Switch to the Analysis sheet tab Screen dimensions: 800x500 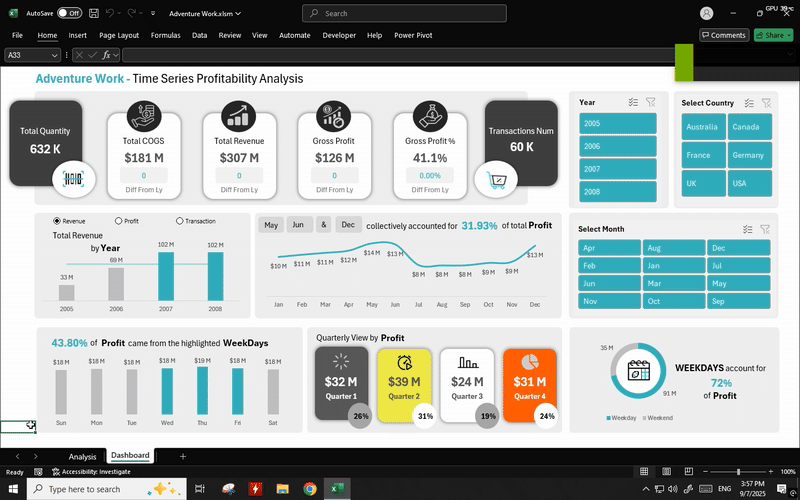point(82,457)
